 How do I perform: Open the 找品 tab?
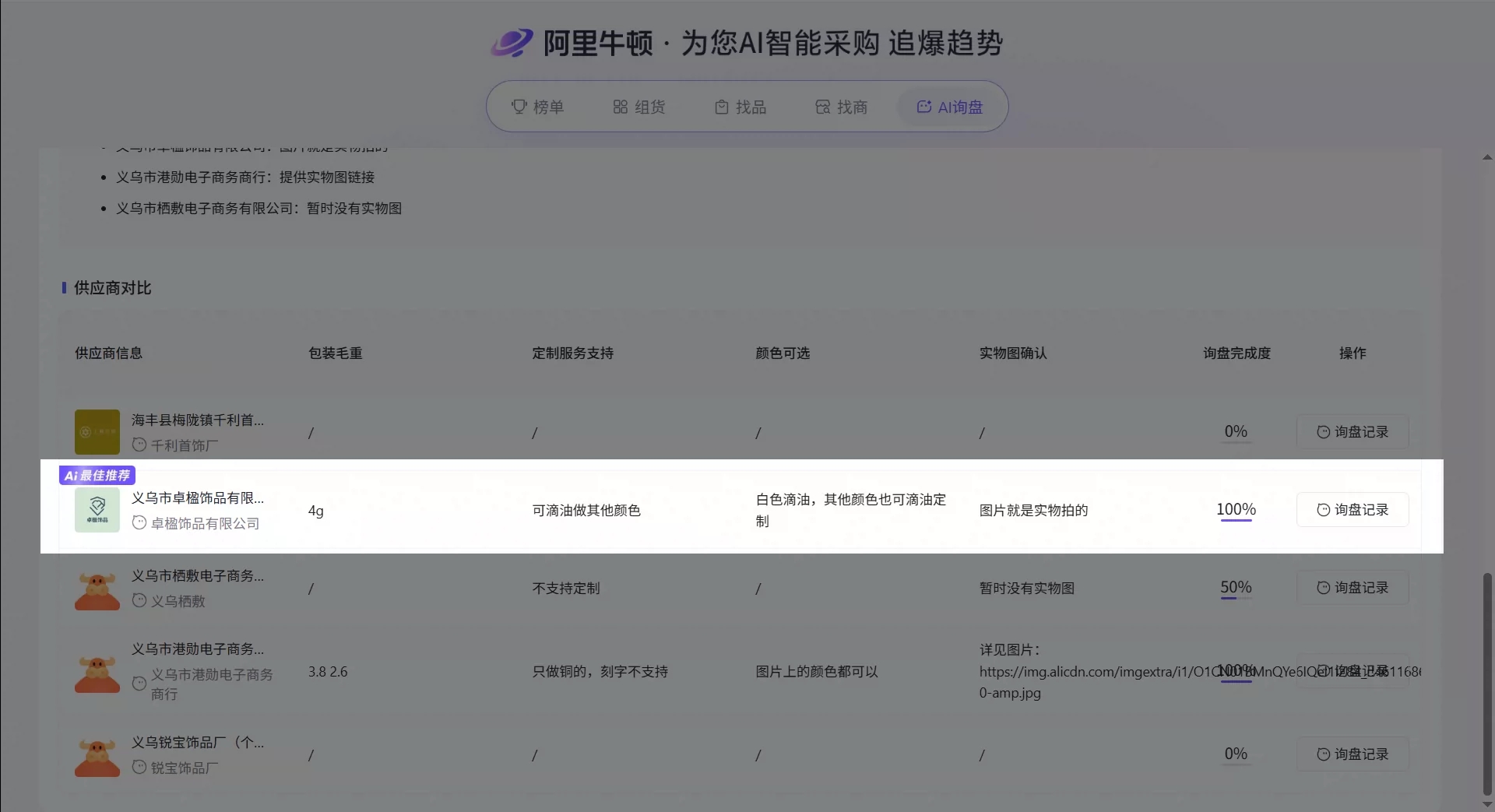(x=740, y=107)
